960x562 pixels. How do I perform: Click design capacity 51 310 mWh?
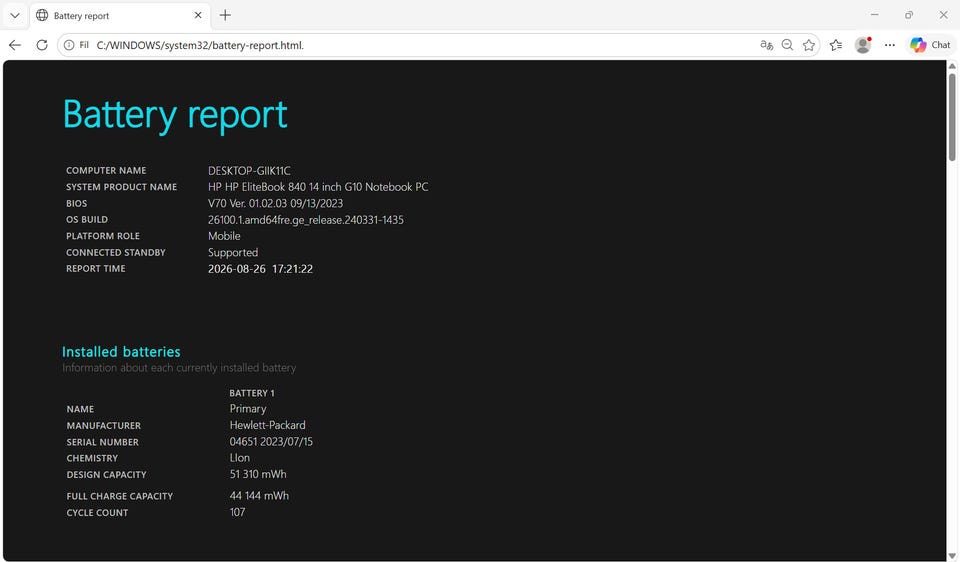pyautogui.click(x=258, y=474)
